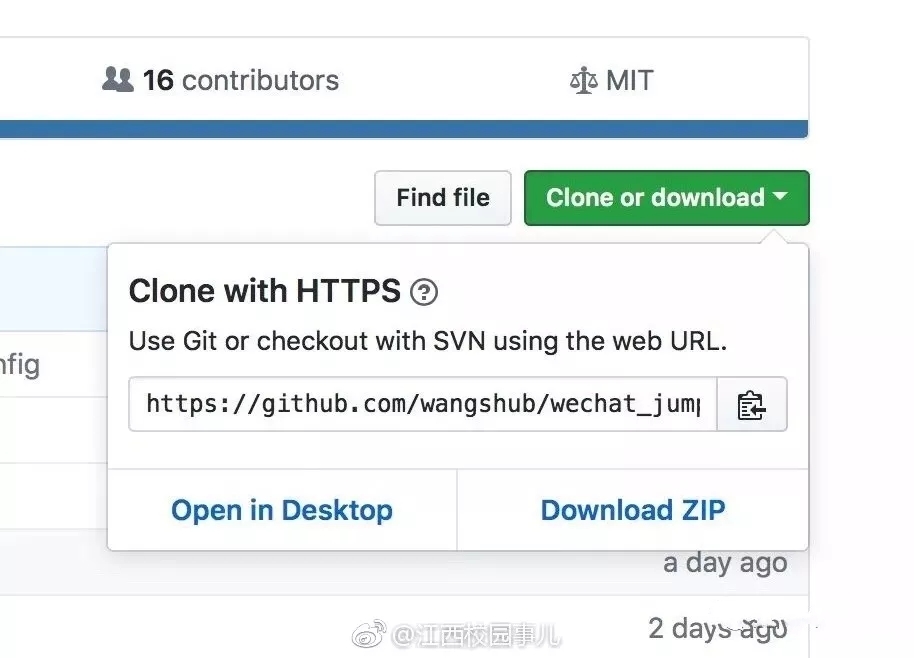Select the Clone with HTTPS heading
914x658 pixels.
pyautogui.click(x=265, y=291)
